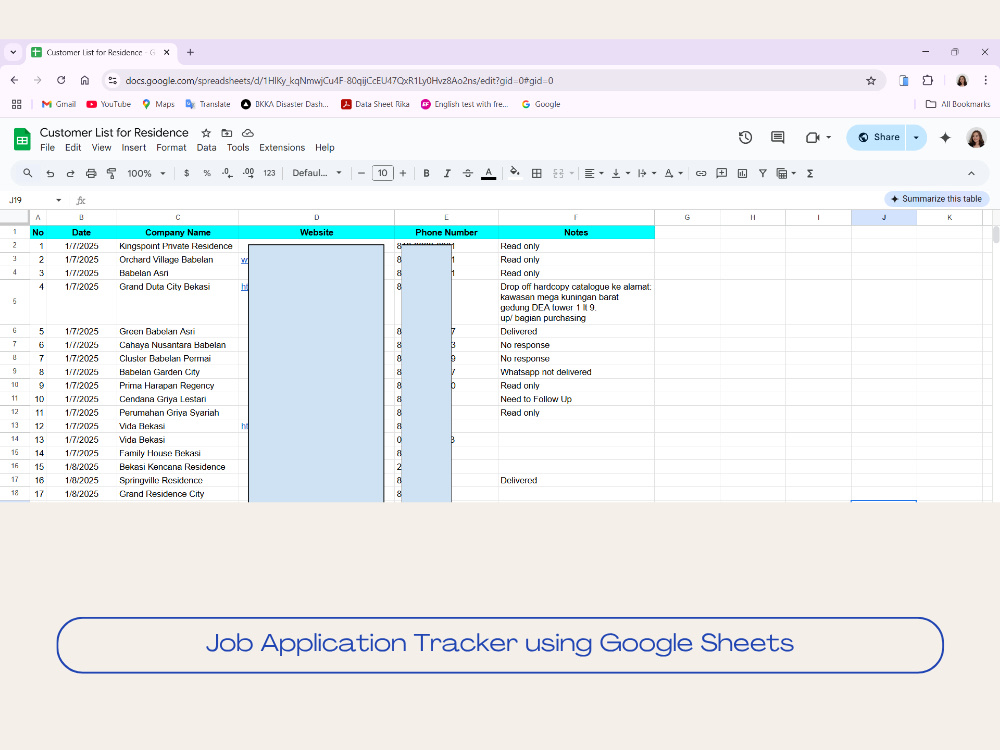Format as currency with dollar icon
The width and height of the screenshot is (1000, 750).
(186, 173)
